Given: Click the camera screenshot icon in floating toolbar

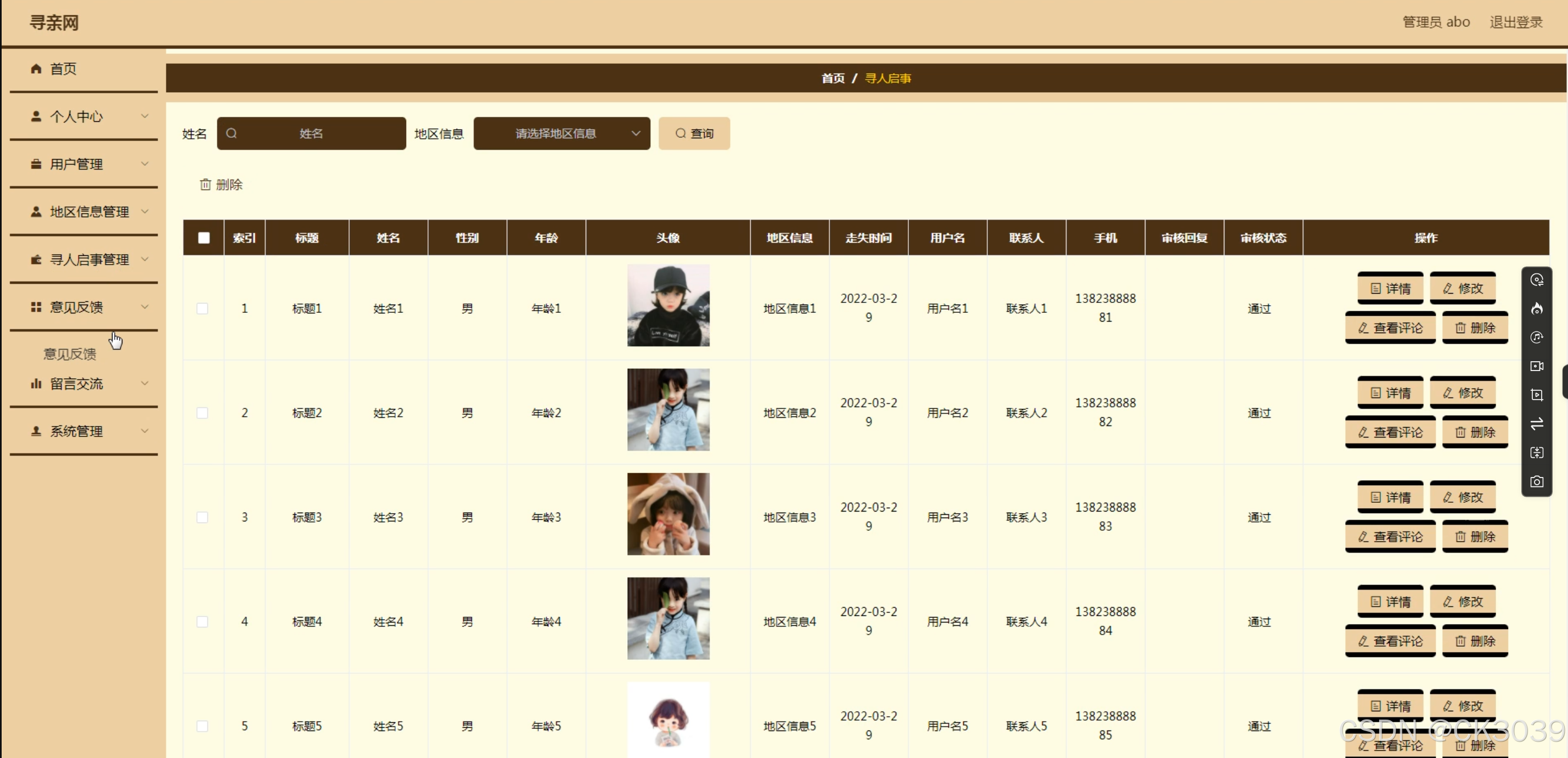Looking at the screenshot, I should pyautogui.click(x=1536, y=481).
